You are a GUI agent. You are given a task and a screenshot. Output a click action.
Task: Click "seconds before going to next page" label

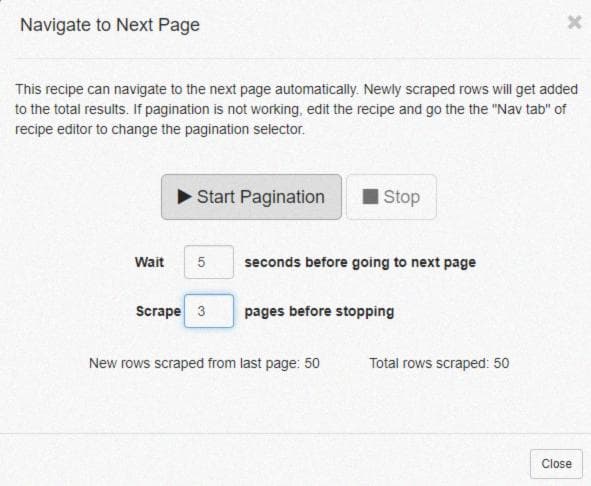click(360, 262)
